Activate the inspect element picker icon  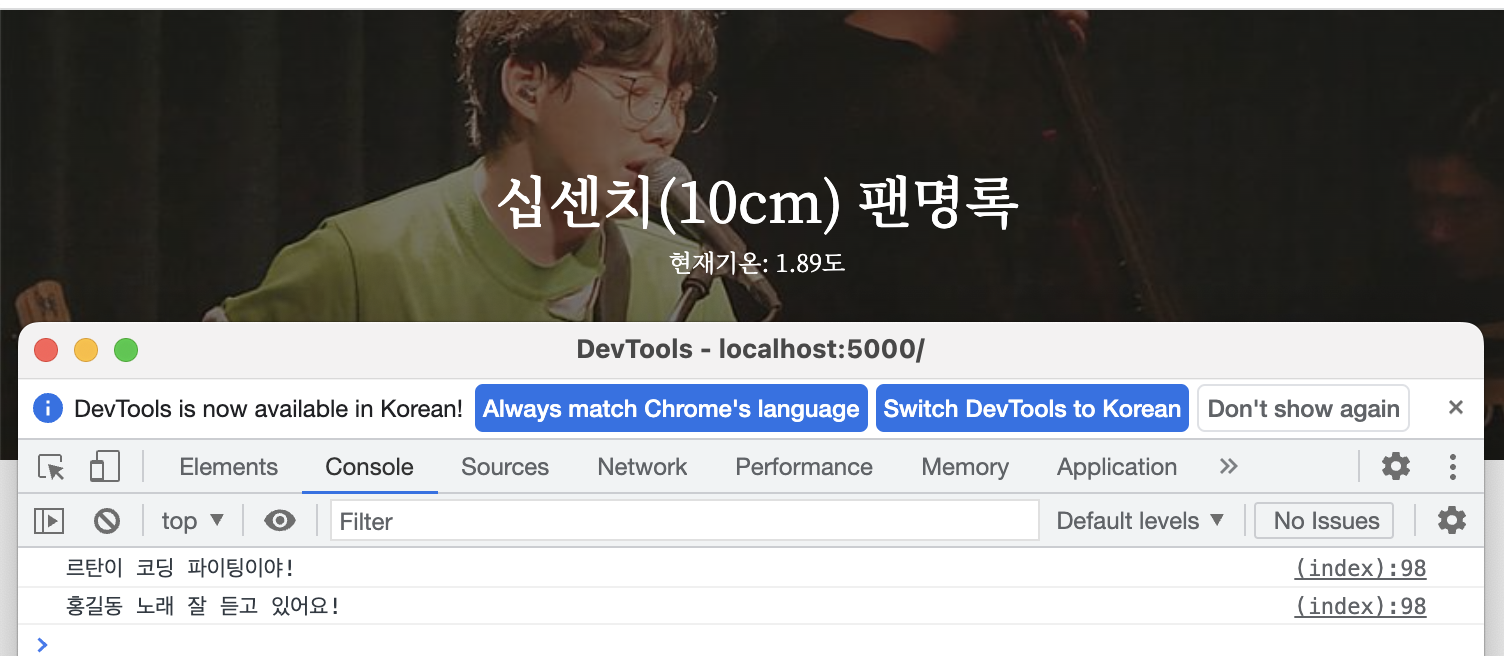pyautogui.click(x=51, y=467)
